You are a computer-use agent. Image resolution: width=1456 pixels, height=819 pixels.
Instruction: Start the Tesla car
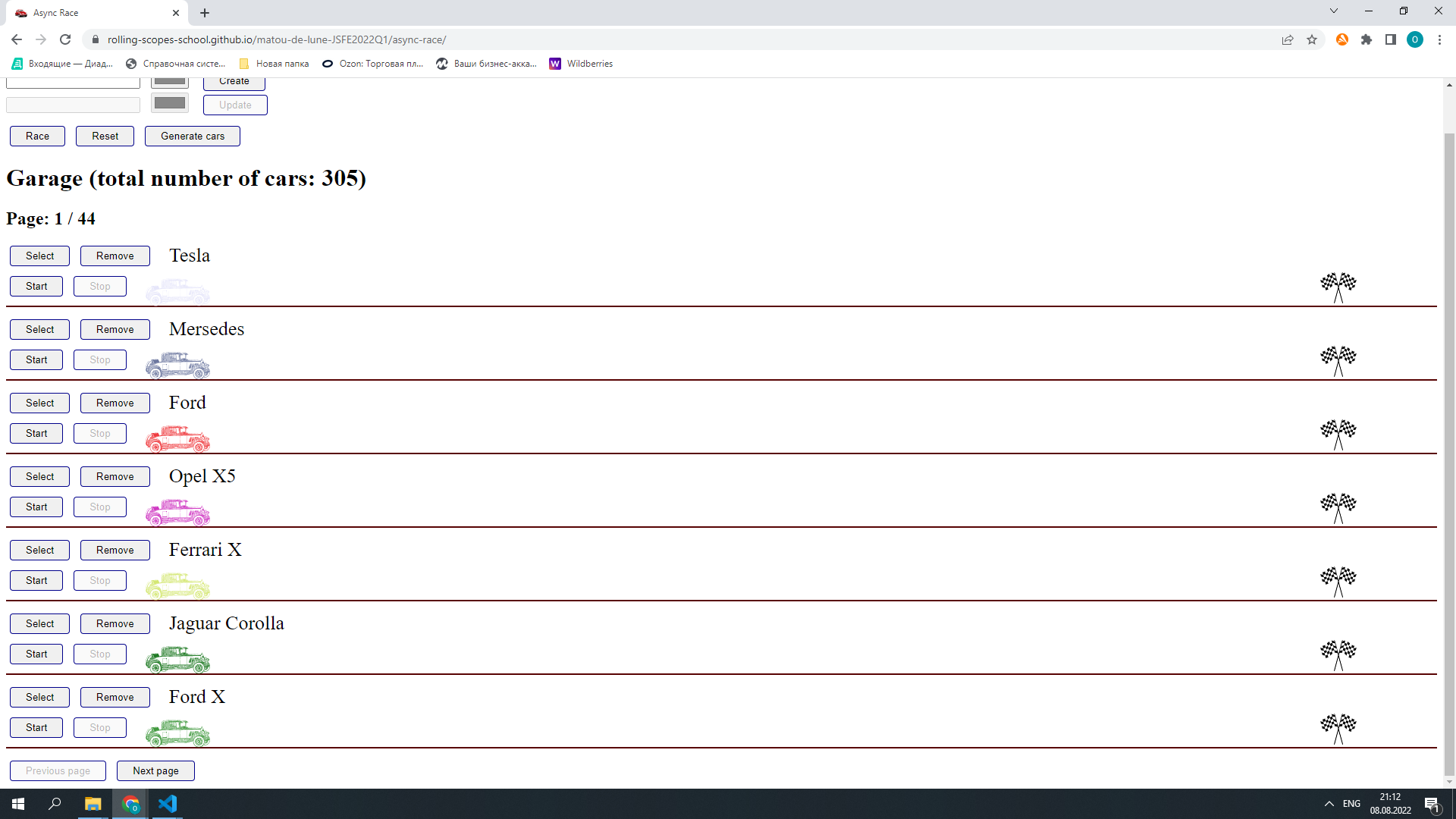(x=36, y=286)
